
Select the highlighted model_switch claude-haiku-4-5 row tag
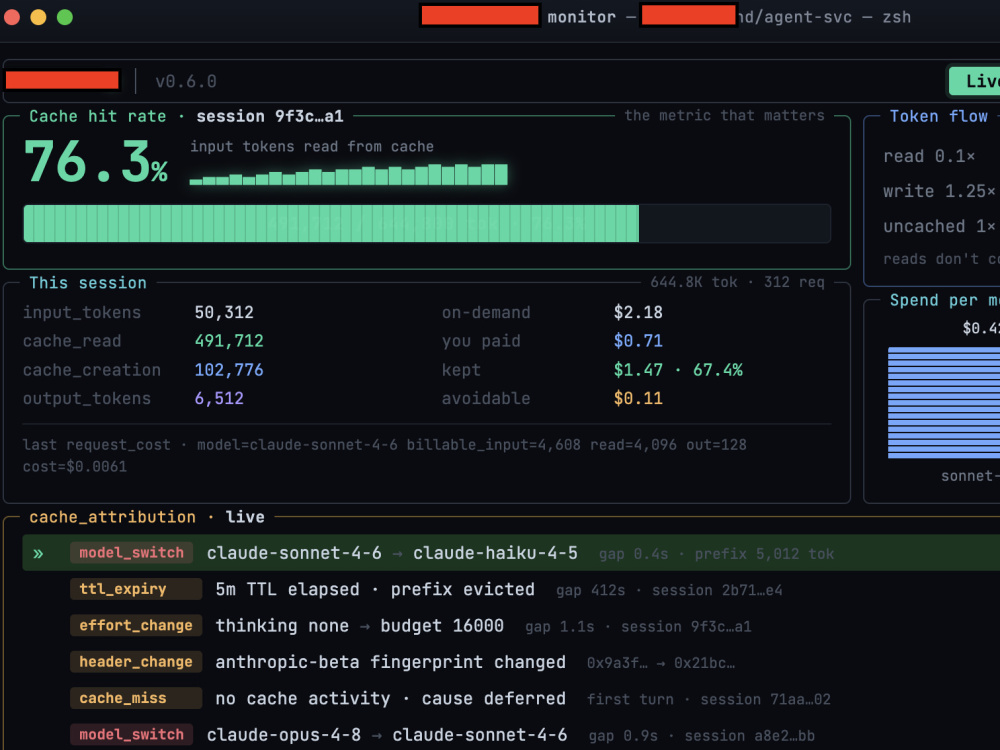coord(131,553)
